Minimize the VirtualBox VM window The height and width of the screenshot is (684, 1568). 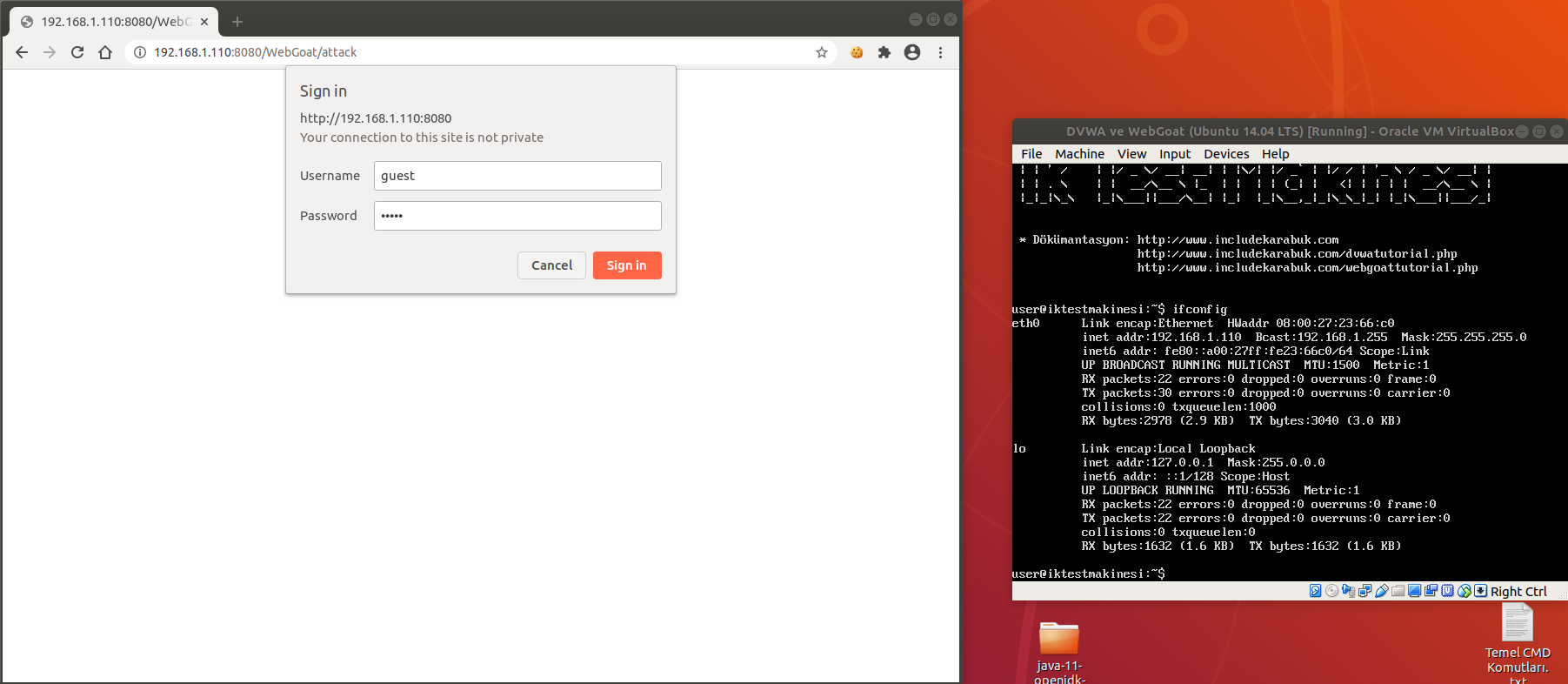1522,131
